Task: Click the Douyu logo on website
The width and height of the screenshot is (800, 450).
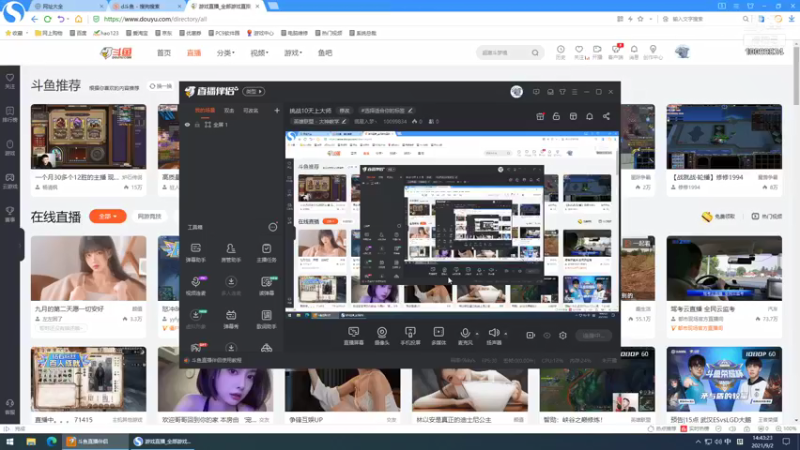Action: 116,53
